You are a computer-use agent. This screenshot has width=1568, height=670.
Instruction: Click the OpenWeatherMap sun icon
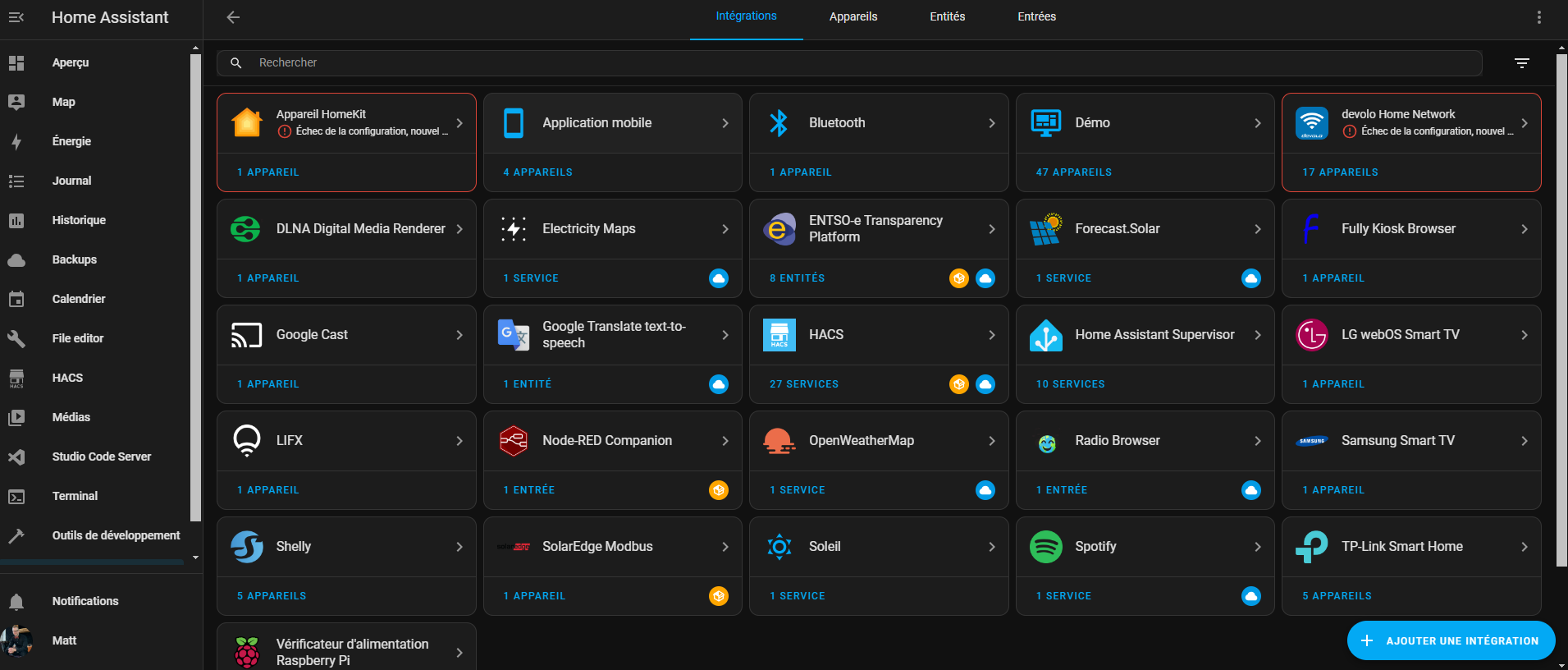click(x=779, y=441)
